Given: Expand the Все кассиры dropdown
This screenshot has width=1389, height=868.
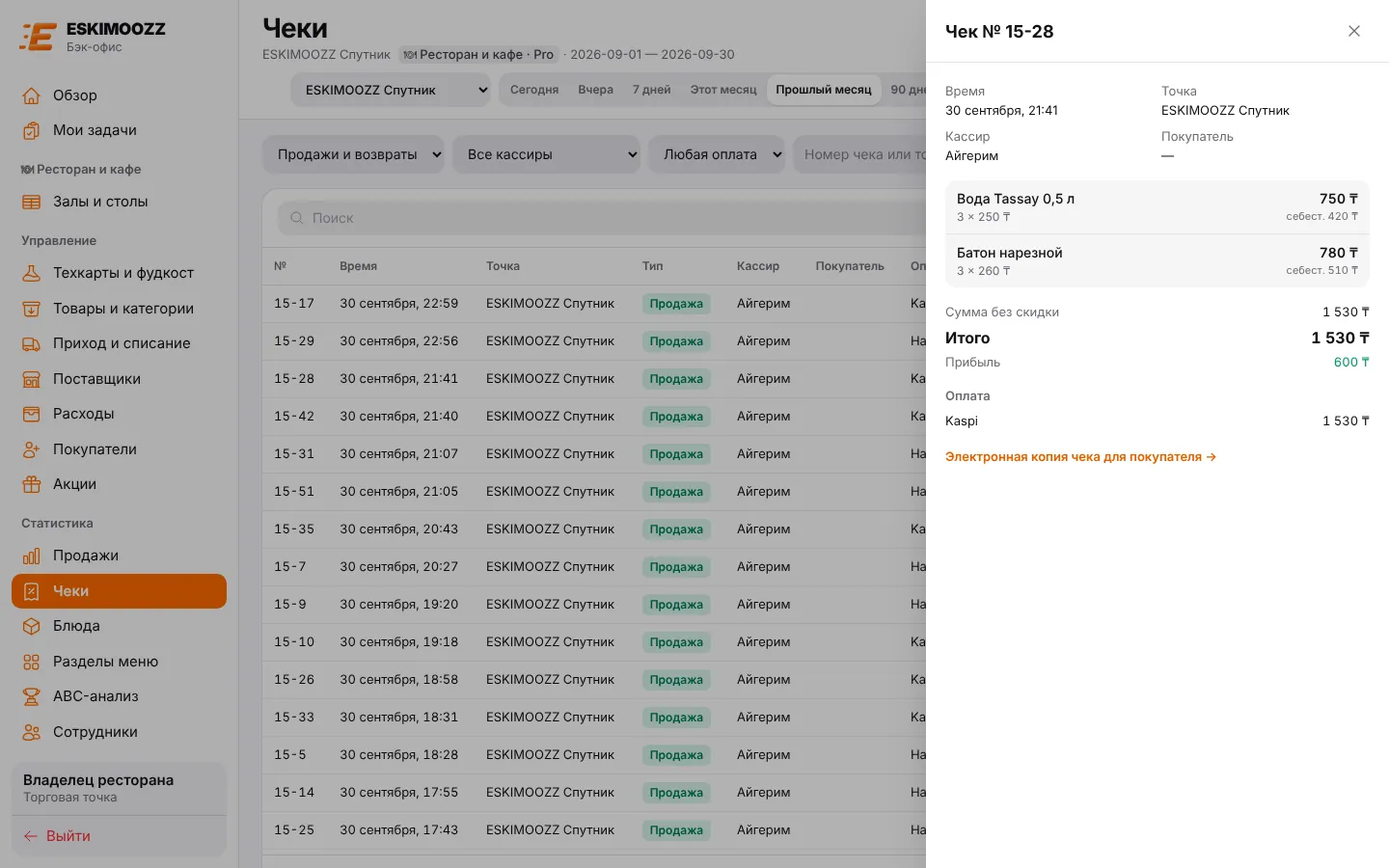Looking at the screenshot, I should tap(547, 154).
